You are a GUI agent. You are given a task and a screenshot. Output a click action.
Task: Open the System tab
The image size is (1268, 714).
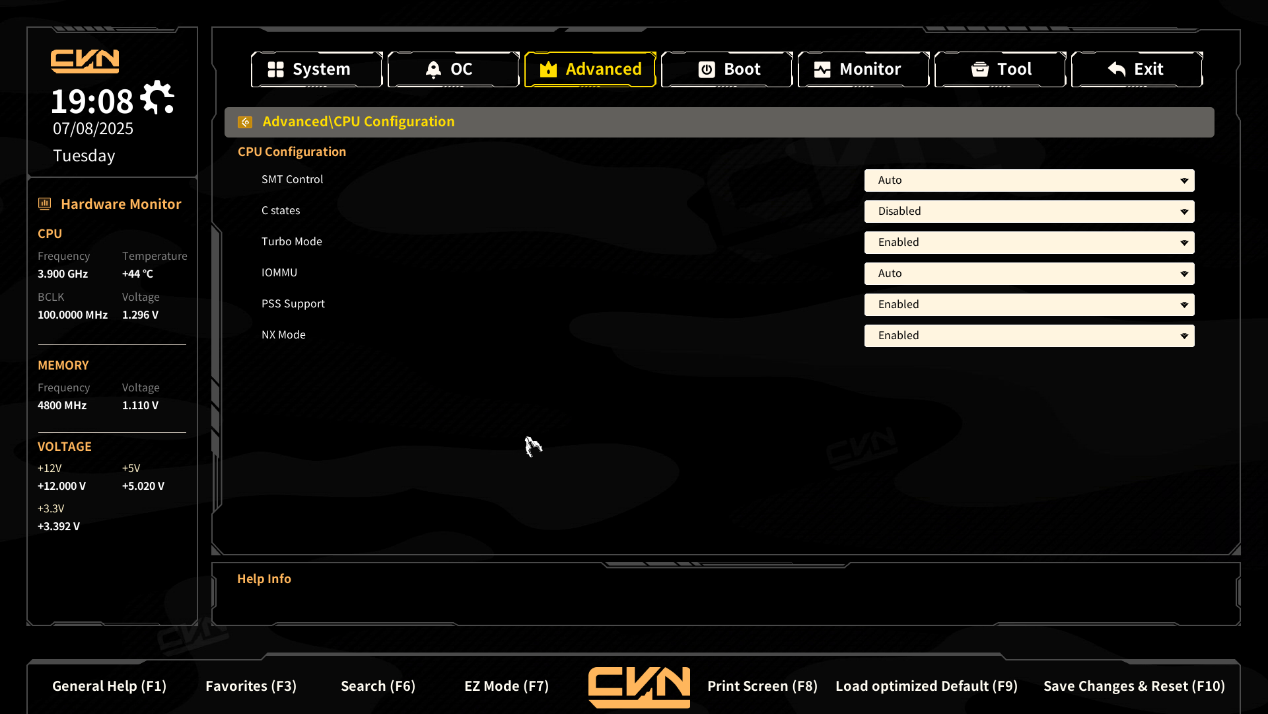coord(317,70)
